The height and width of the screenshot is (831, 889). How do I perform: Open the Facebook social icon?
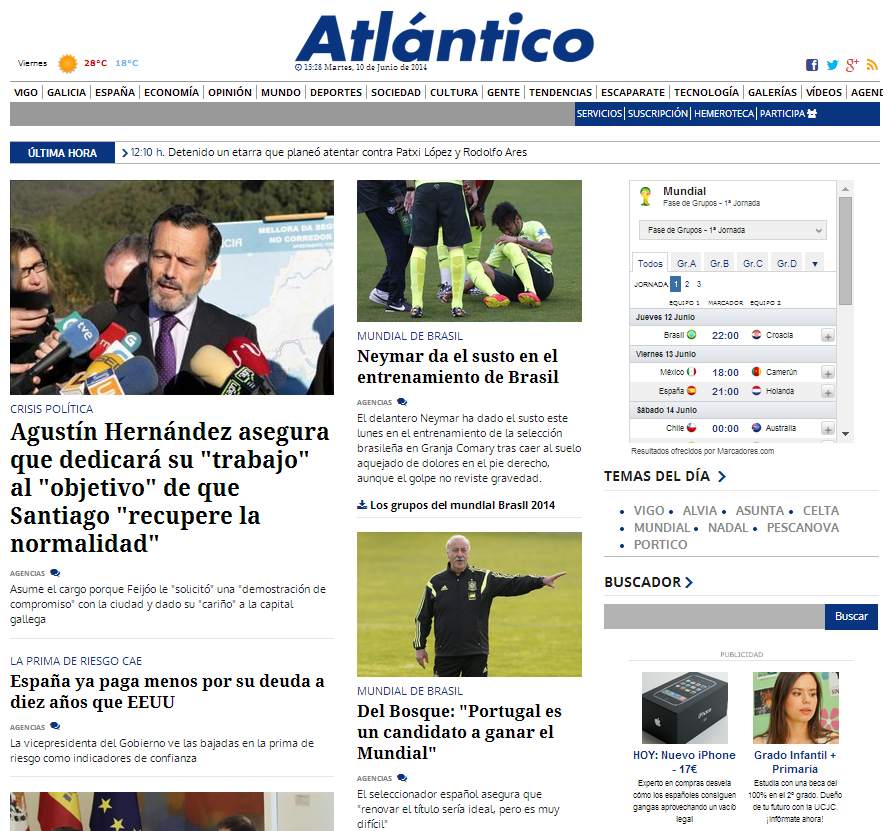coord(812,65)
